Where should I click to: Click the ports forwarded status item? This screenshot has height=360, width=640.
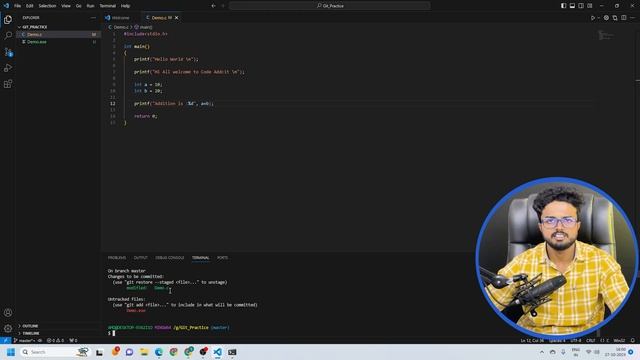pos(73,340)
